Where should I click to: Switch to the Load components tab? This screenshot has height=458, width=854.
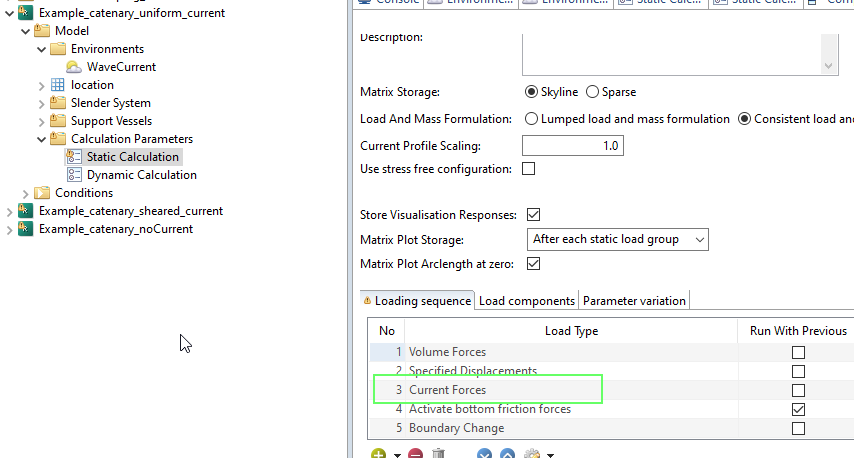point(527,300)
